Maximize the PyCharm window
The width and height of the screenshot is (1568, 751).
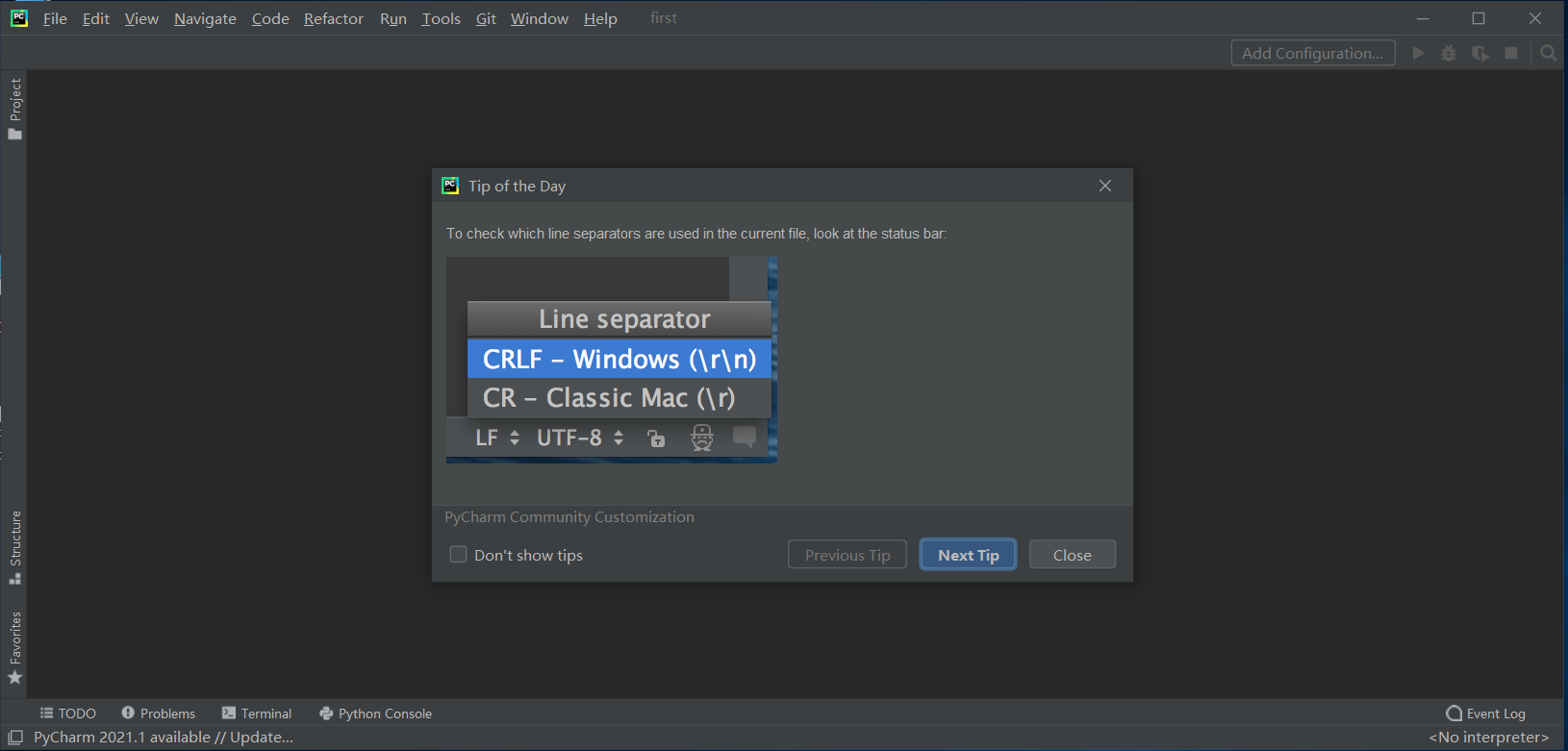pos(1479,18)
